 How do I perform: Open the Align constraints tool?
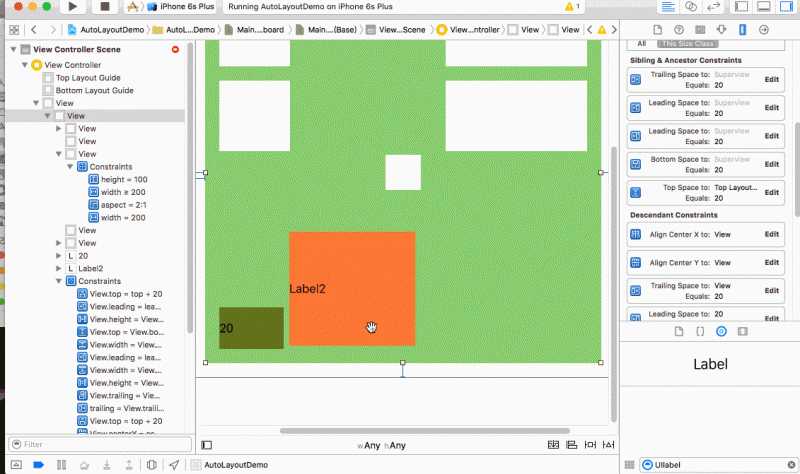[572, 445]
